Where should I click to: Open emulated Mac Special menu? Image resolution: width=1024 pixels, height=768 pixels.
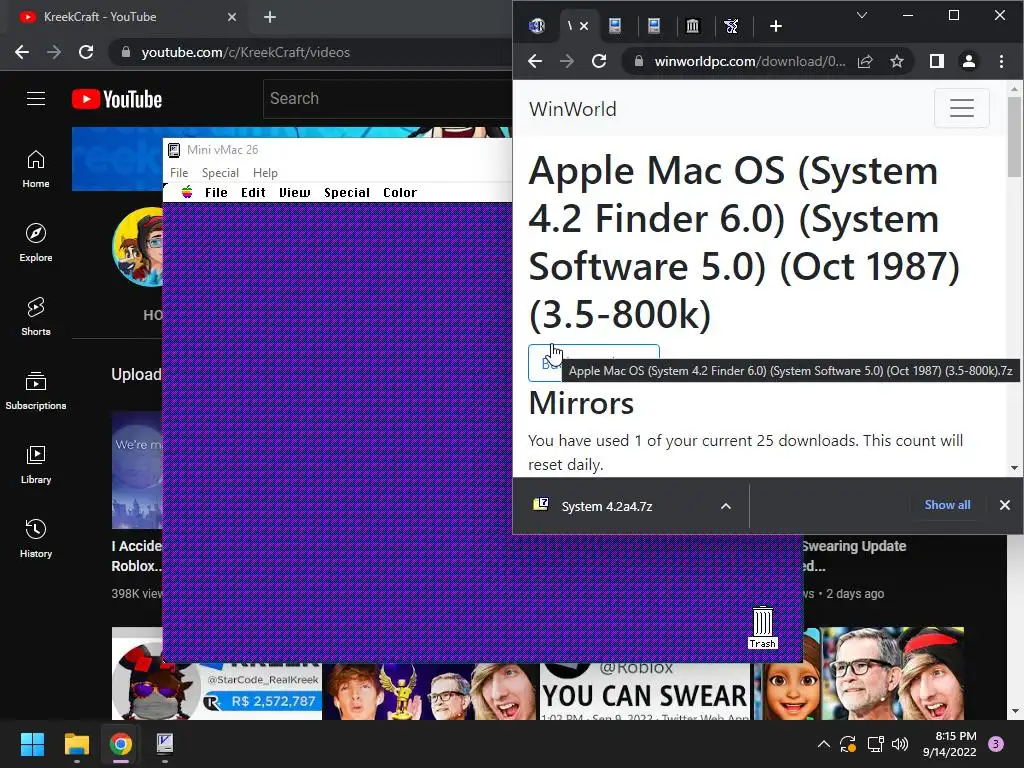pyautogui.click(x=347, y=193)
